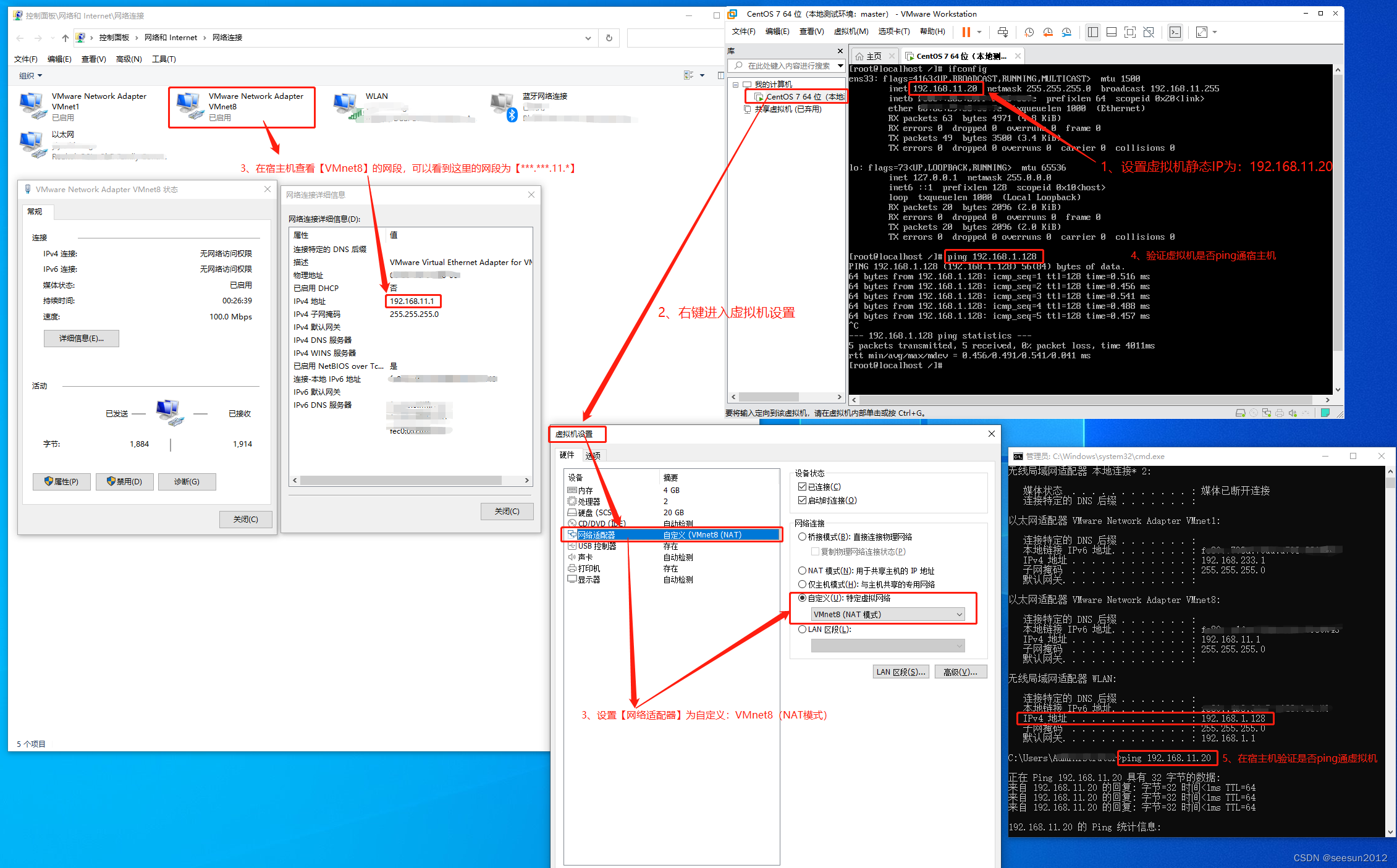Open the 工具(T) menu in Network Connections
The width and height of the screenshot is (1397, 868).
click(x=164, y=59)
